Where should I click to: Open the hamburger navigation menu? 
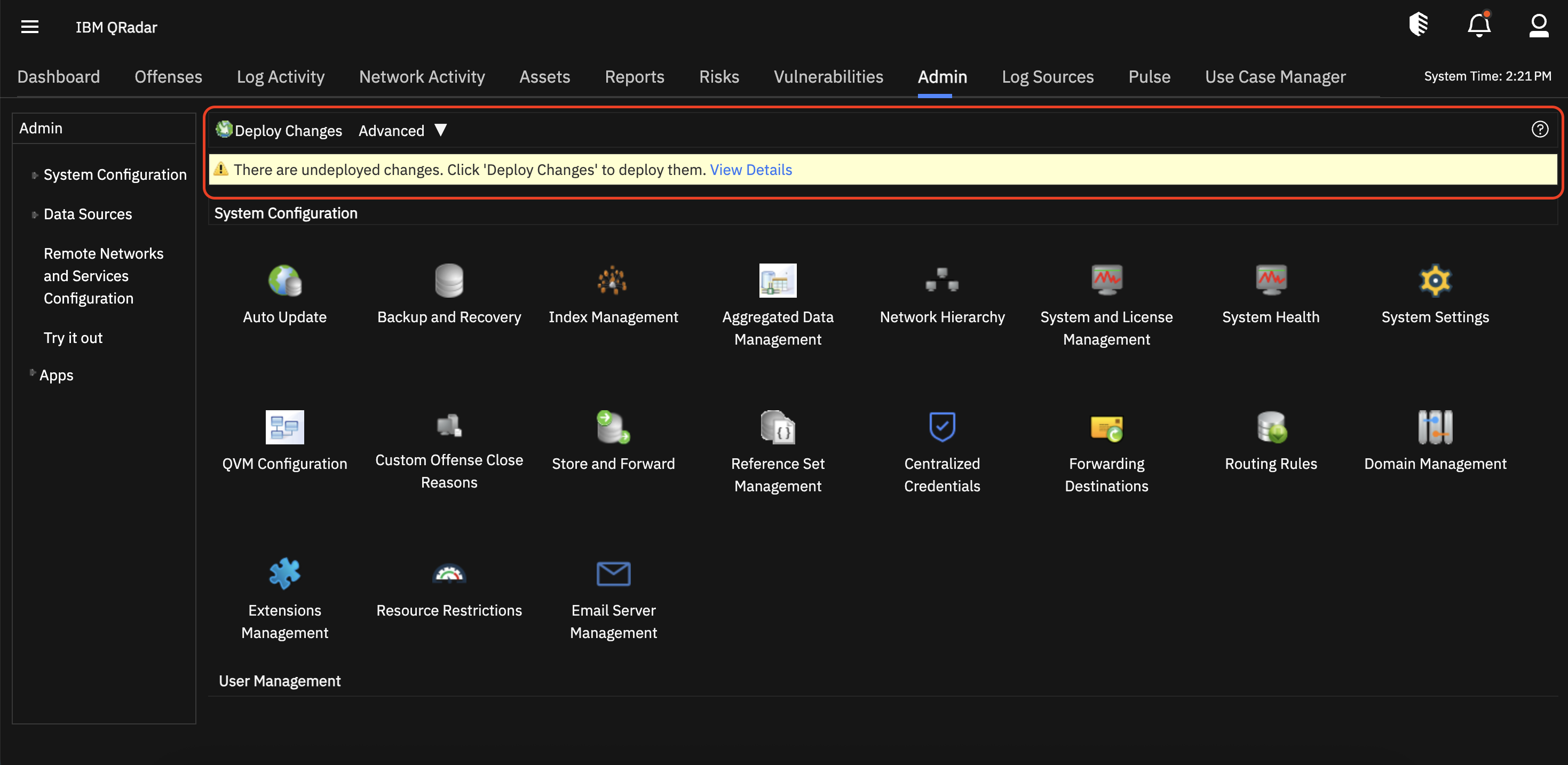tap(29, 27)
